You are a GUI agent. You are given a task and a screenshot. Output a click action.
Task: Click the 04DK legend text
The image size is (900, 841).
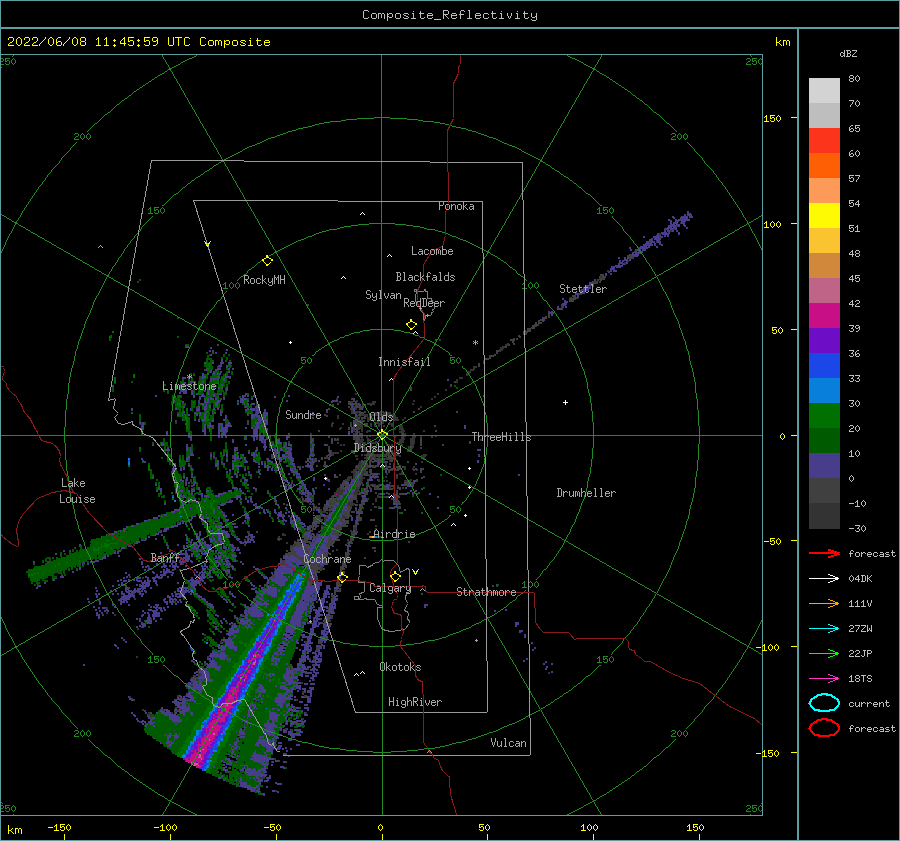(x=860, y=579)
